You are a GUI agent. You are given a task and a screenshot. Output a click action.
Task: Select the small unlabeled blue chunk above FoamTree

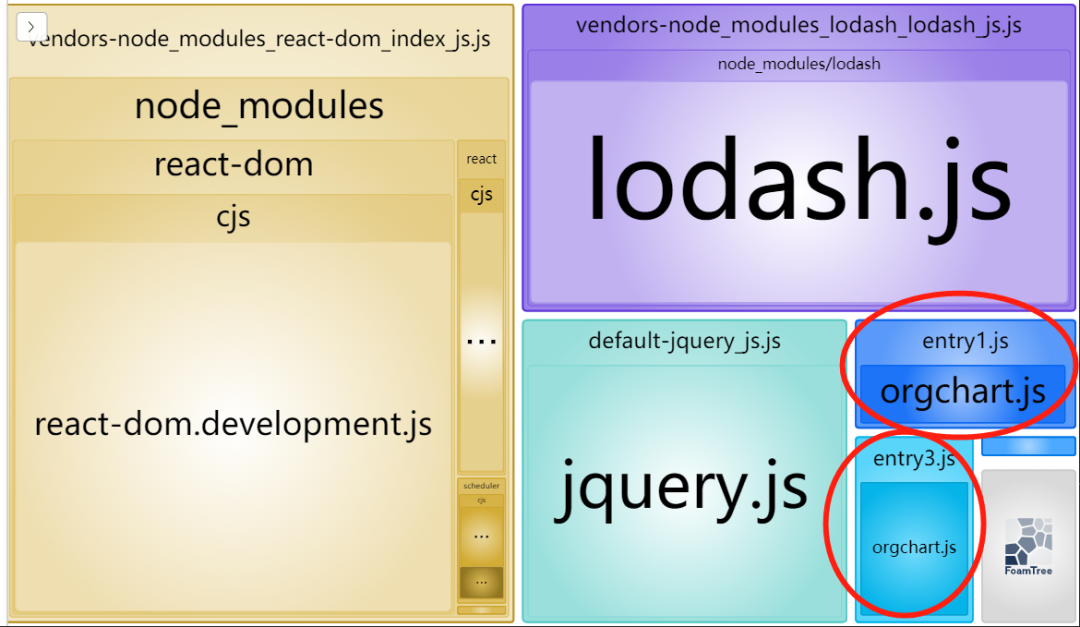coord(1028,446)
